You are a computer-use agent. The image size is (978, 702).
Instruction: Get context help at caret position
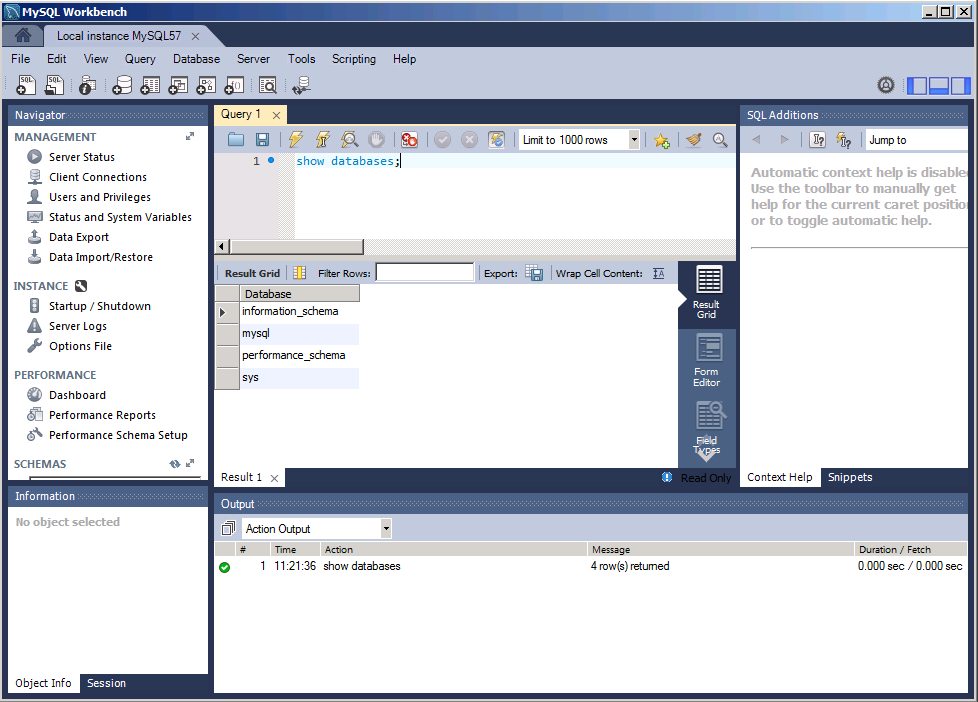818,140
